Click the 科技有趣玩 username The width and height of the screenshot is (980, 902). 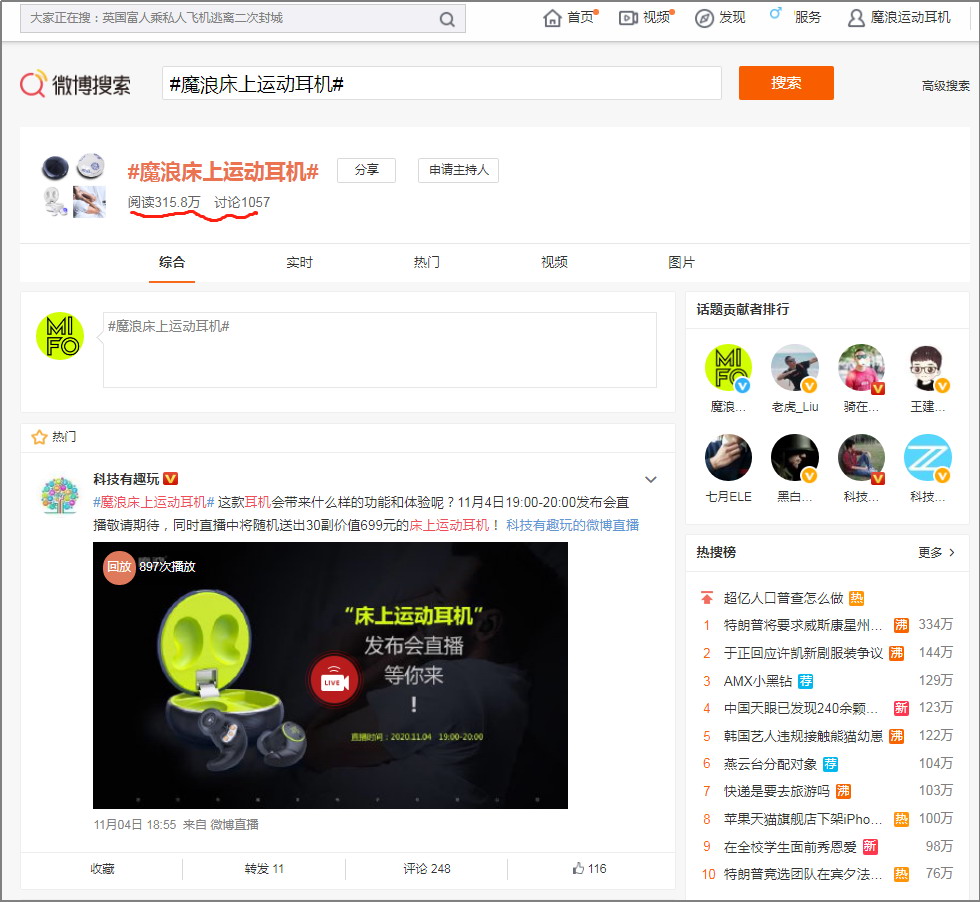126,479
